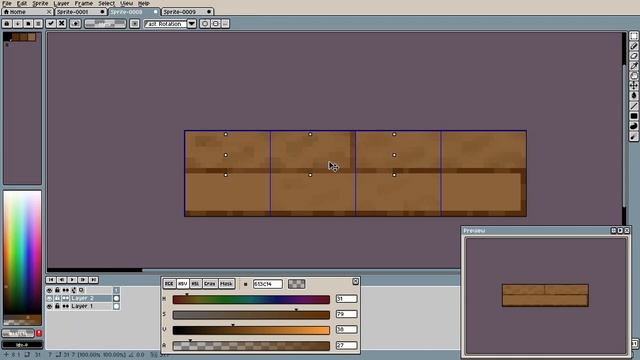Open the Sprite menu
This screenshot has width=640, height=360.
tap(40, 3)
